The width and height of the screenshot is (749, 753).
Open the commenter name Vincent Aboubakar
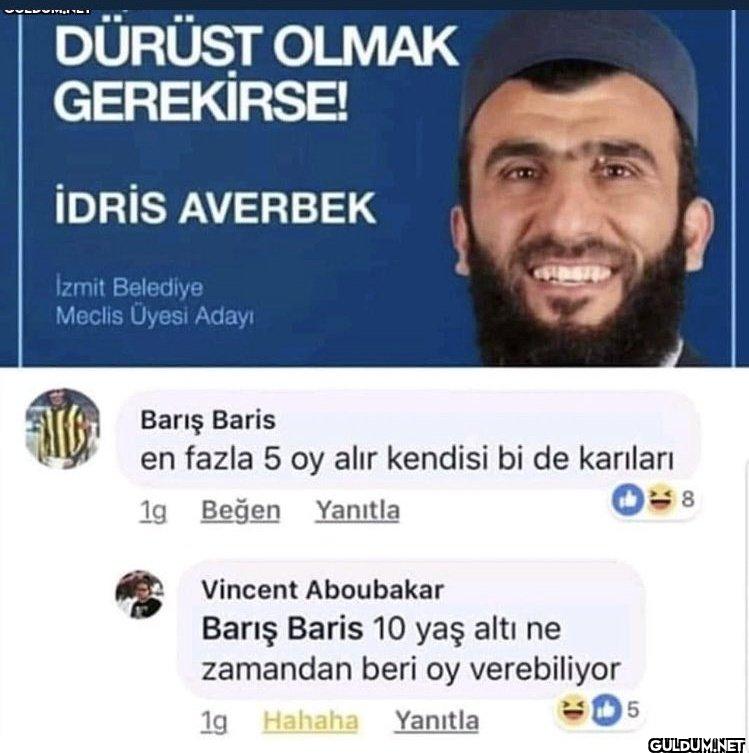322,590
